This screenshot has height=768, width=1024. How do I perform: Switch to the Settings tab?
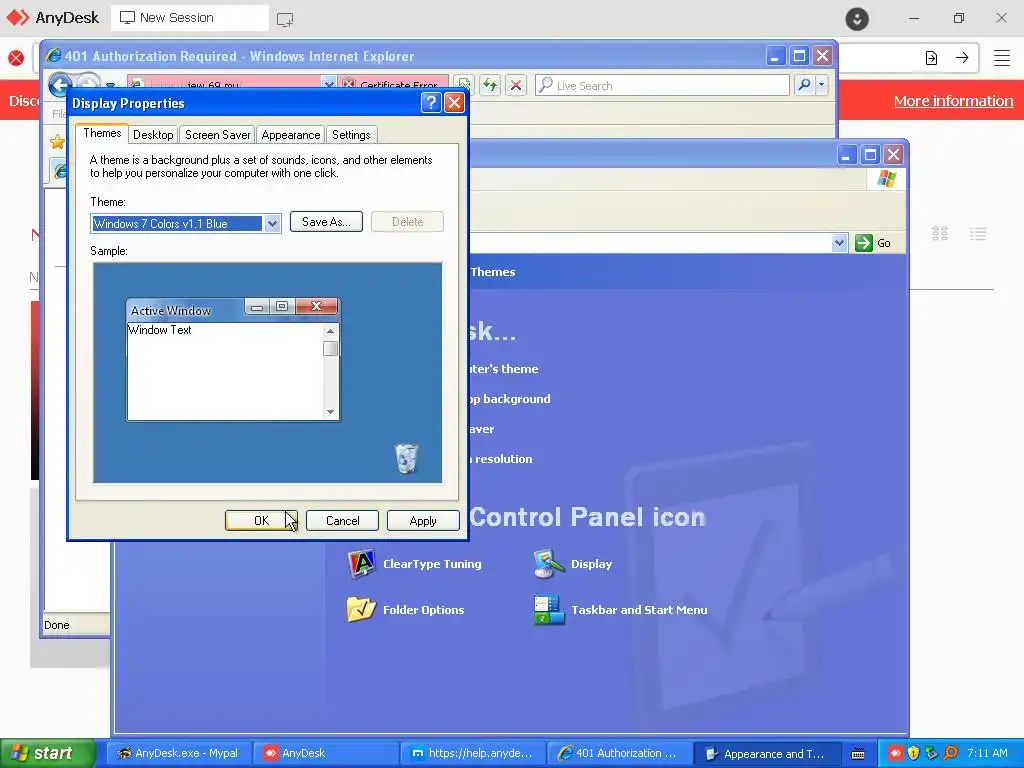click(351, 135)
